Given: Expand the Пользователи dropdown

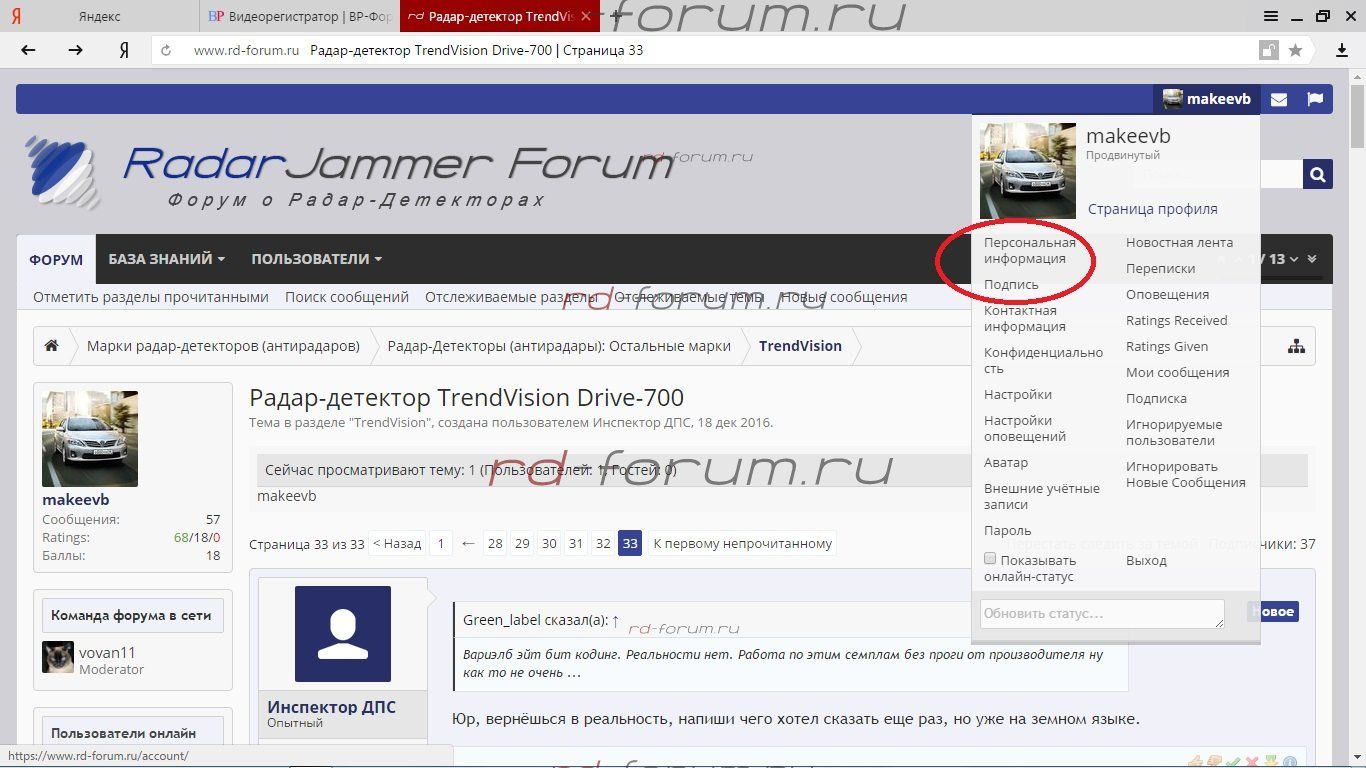Looking at the screenshot, I should [x=316, y=259].
